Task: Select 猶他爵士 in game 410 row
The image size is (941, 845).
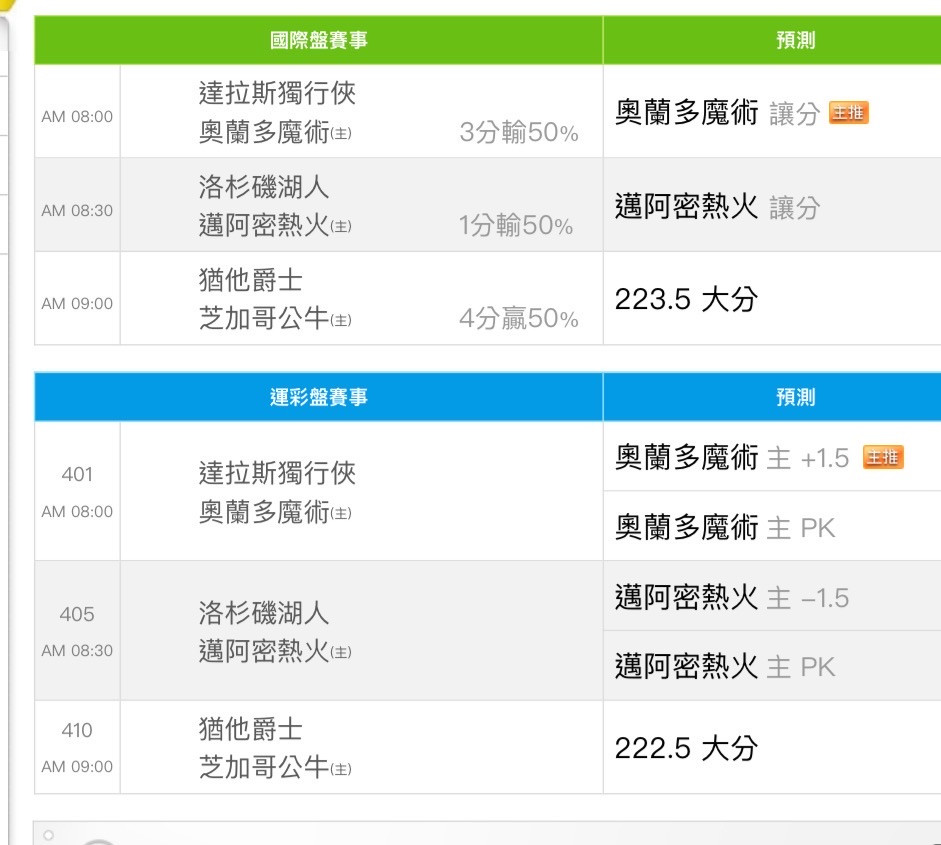Action: tap(251, 729)
